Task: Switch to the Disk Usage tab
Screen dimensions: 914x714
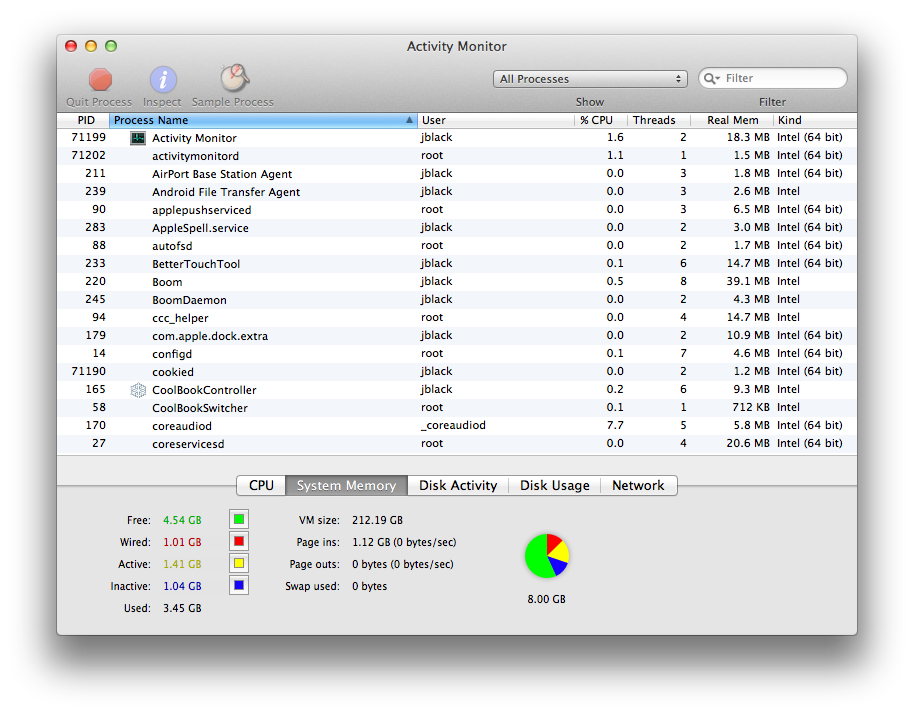Action: 554,486
